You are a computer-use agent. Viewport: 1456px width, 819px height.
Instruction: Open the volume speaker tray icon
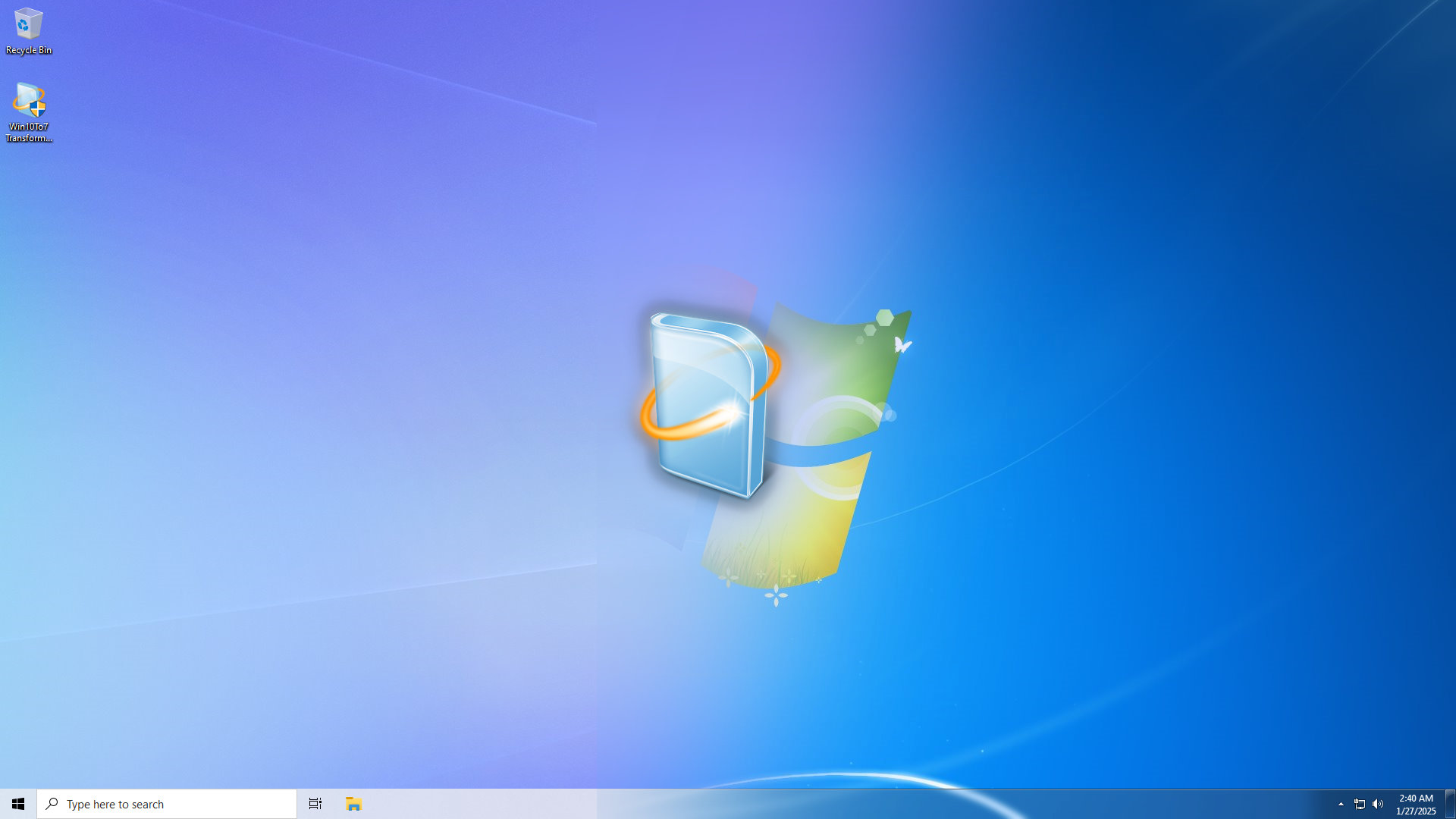(x=1378, y=804)
